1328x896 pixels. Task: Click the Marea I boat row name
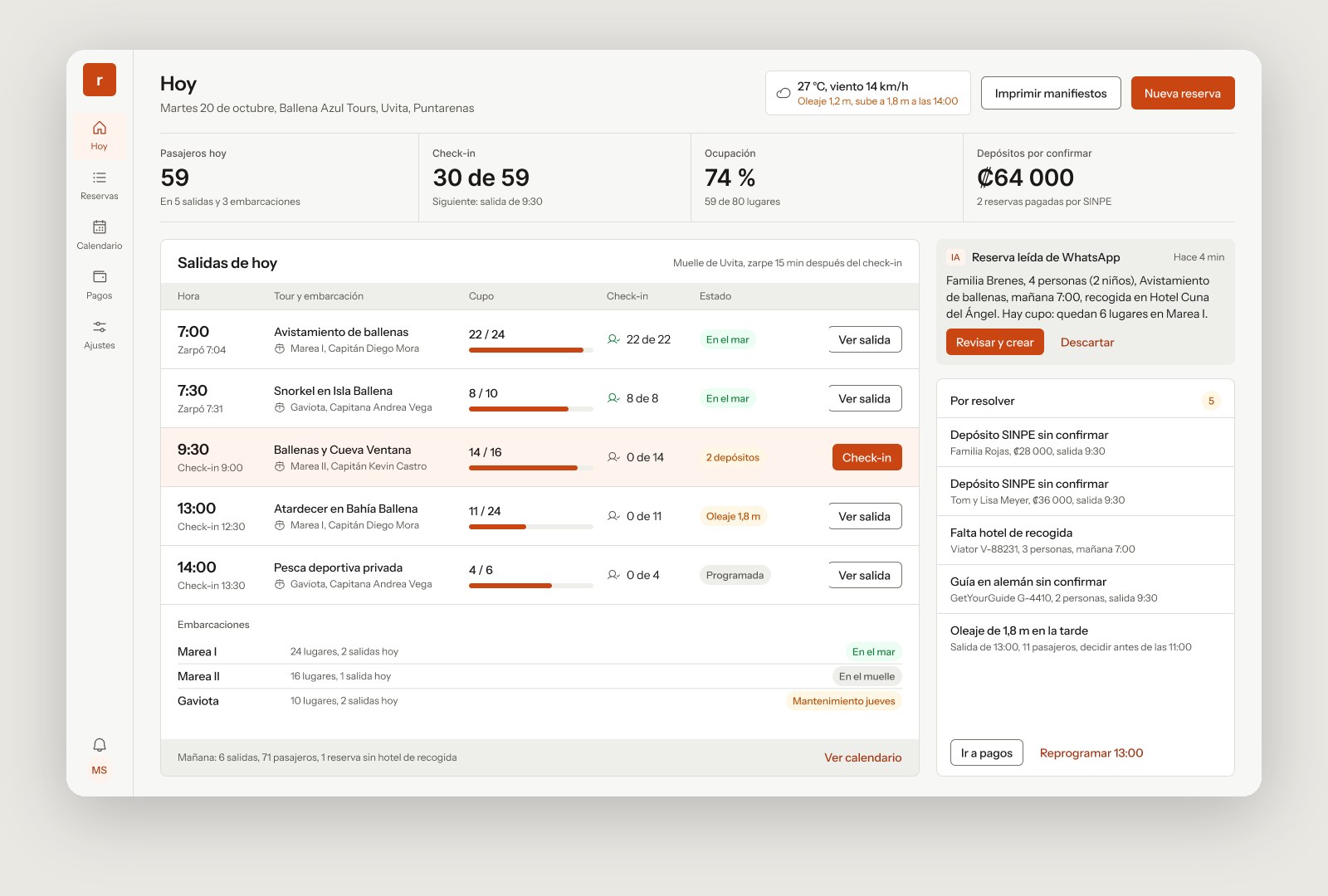(x=198, y=652)
